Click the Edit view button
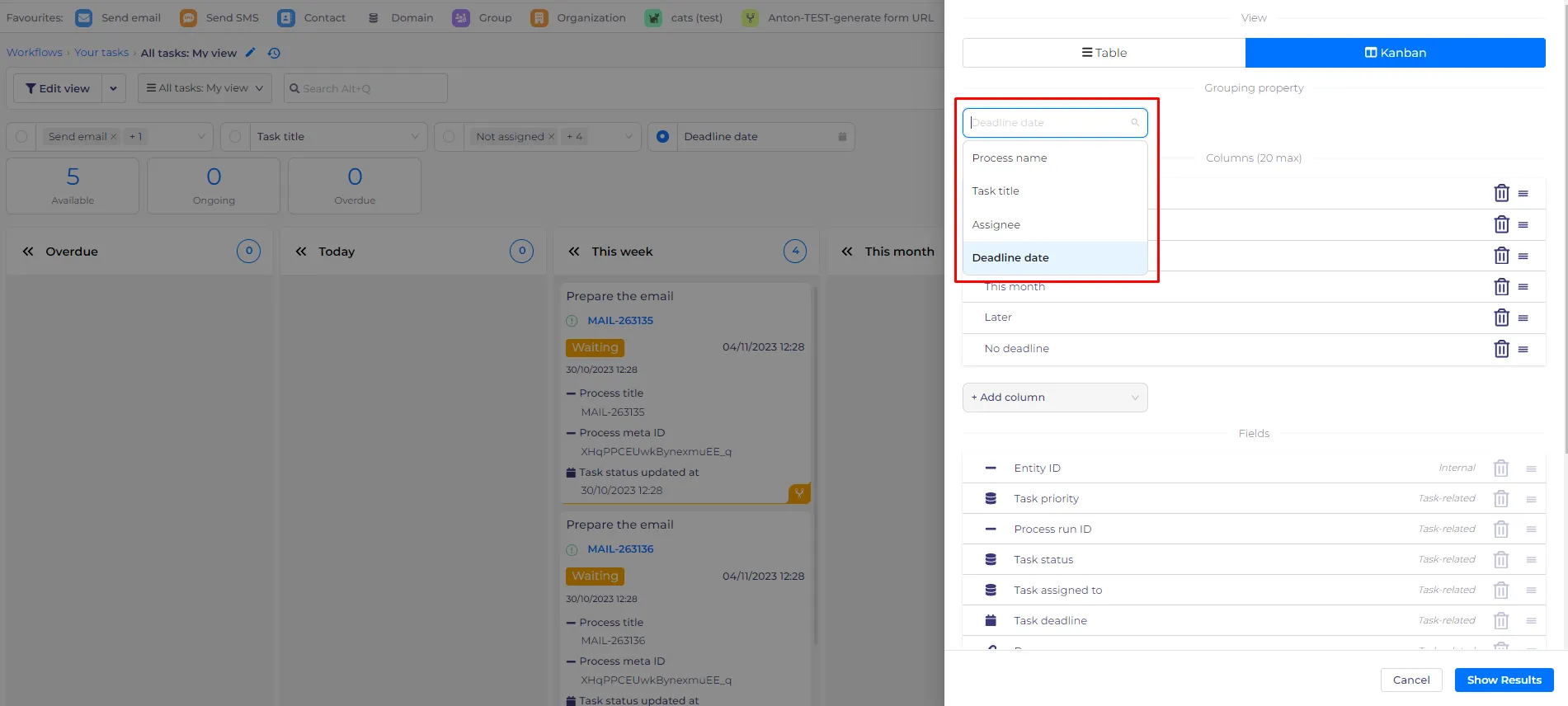 point(58,88)
